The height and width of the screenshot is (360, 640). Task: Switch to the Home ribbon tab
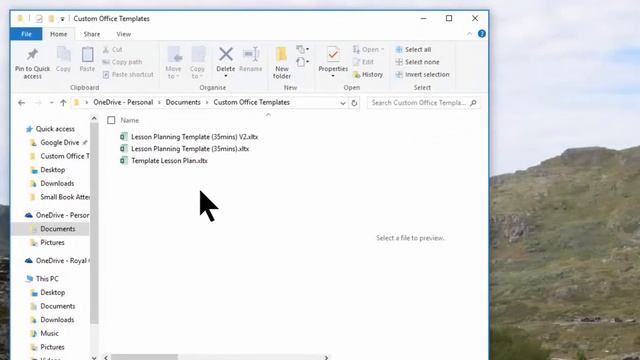(x=58, y=34)
